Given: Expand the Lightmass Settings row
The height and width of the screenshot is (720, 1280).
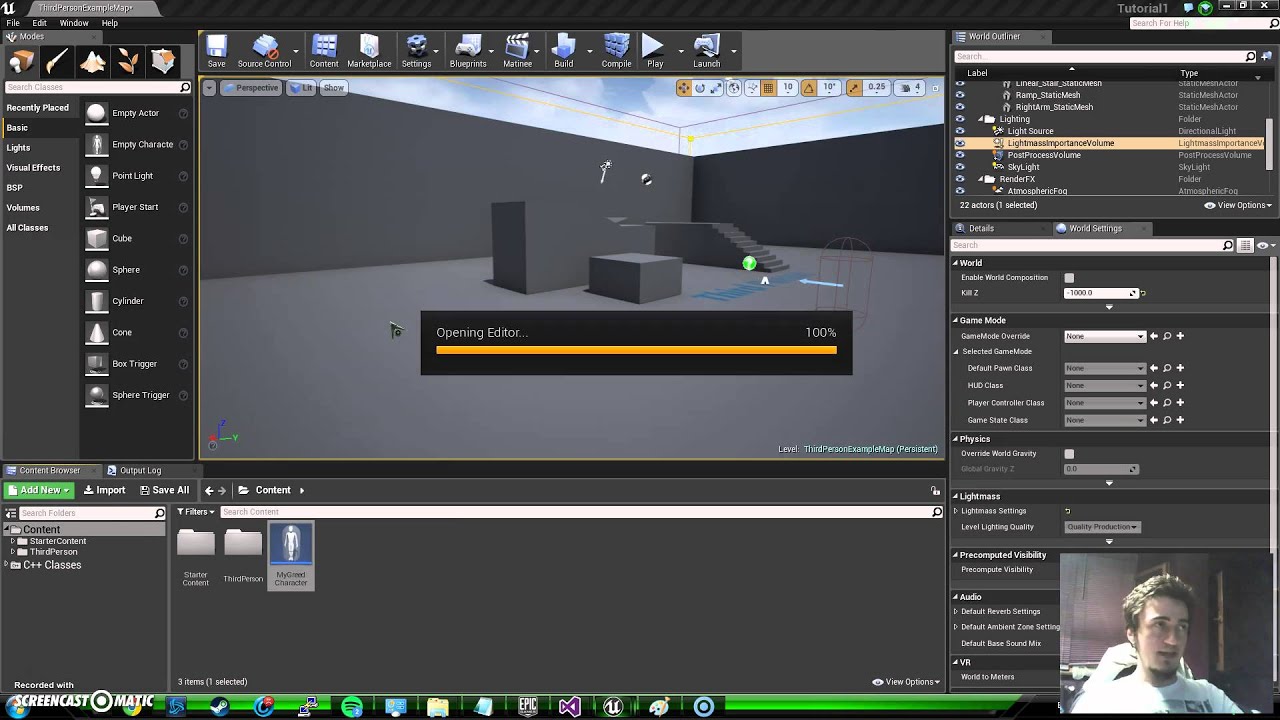Looking at the screenshot, I should tap(955, 511).
